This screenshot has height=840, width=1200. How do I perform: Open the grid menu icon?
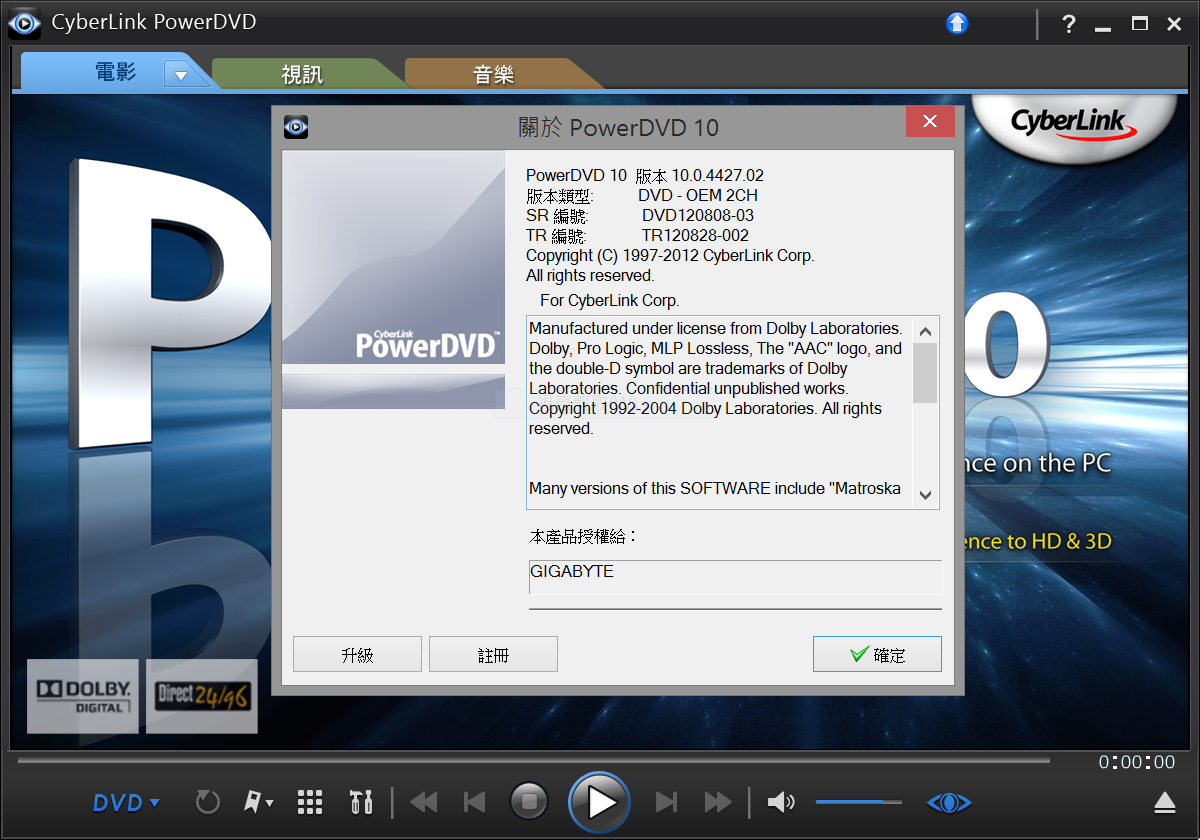(x=310, y=802)
